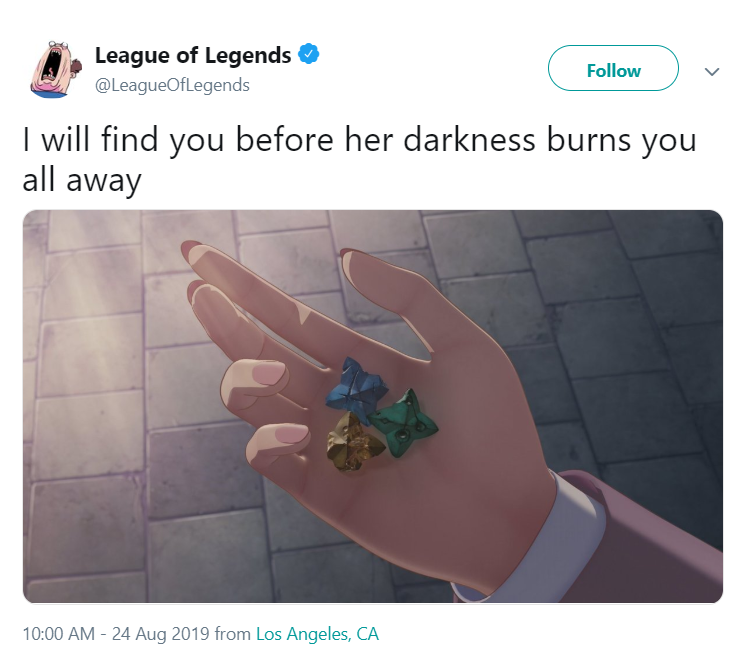This screenshot has width=749, height=657.
Task: Click the word "from" before location
Action: (233, 634)
